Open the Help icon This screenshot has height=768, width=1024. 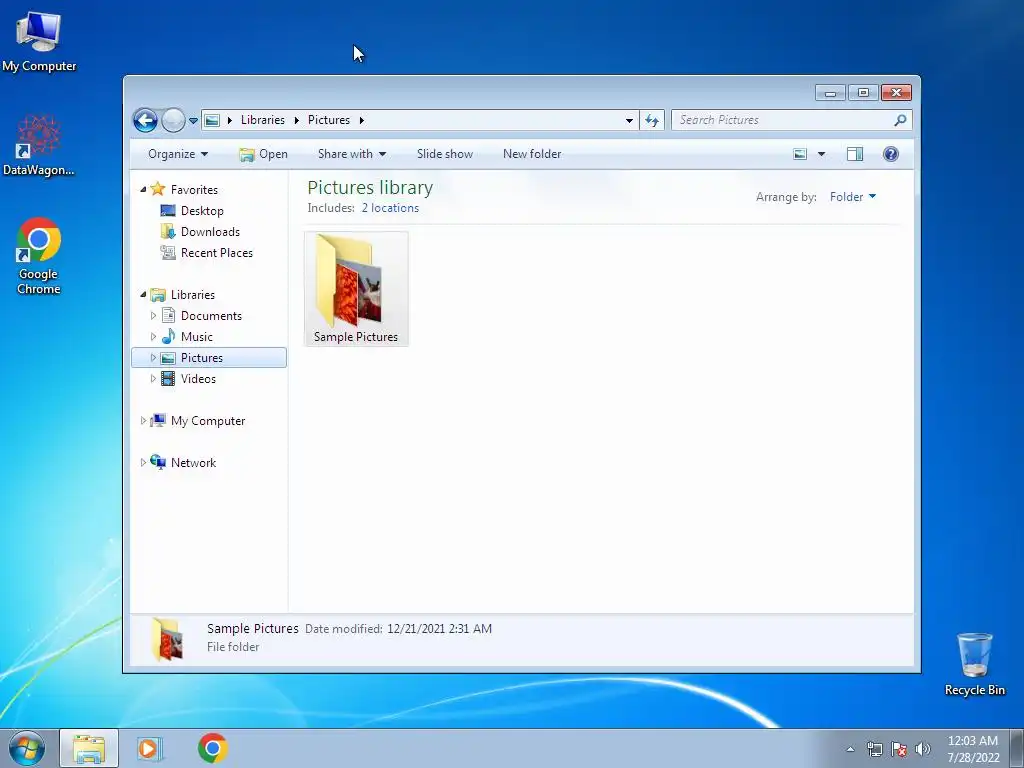891,154
